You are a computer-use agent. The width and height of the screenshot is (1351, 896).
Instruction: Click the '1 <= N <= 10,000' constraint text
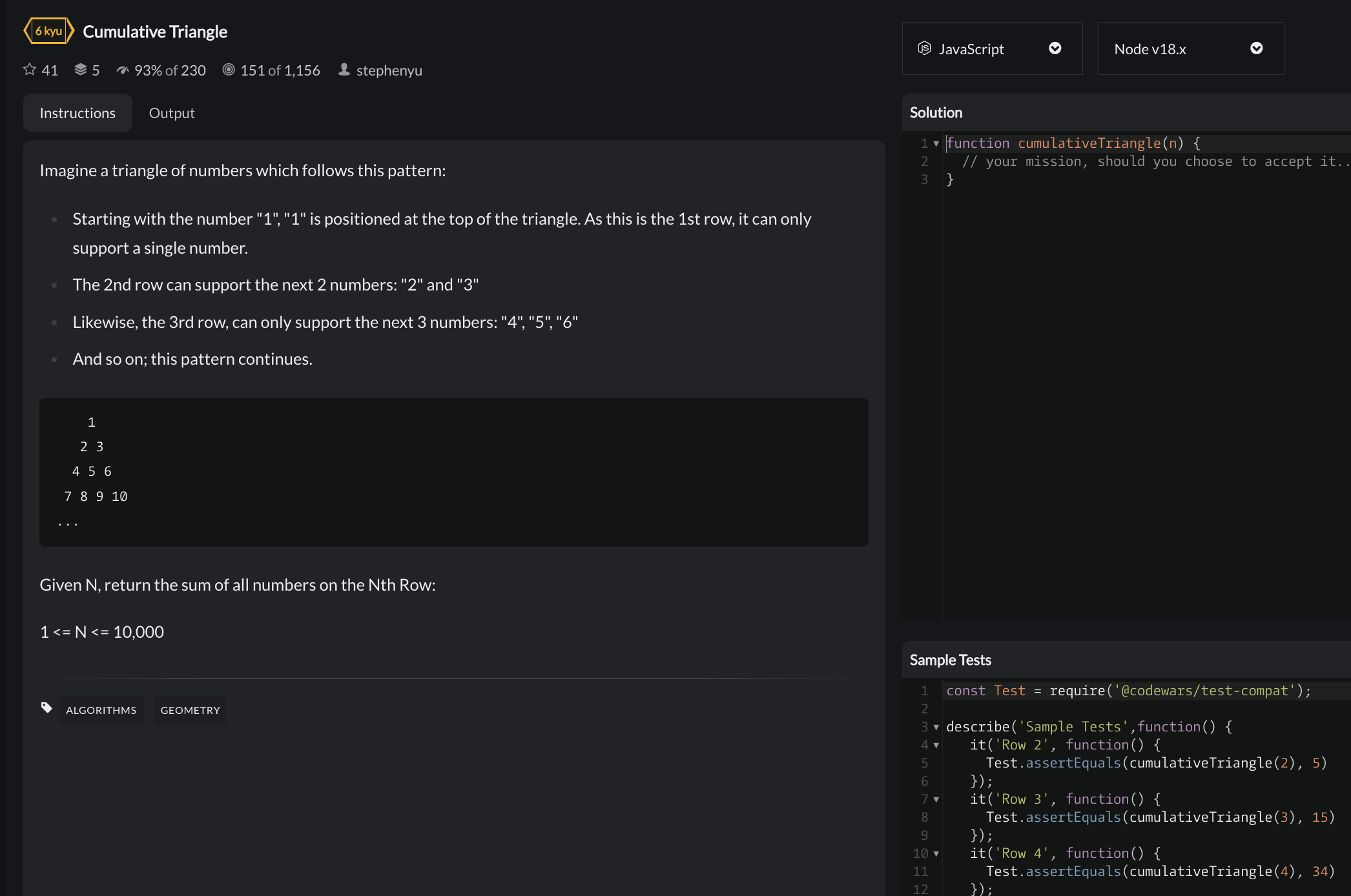coord(102,632)
